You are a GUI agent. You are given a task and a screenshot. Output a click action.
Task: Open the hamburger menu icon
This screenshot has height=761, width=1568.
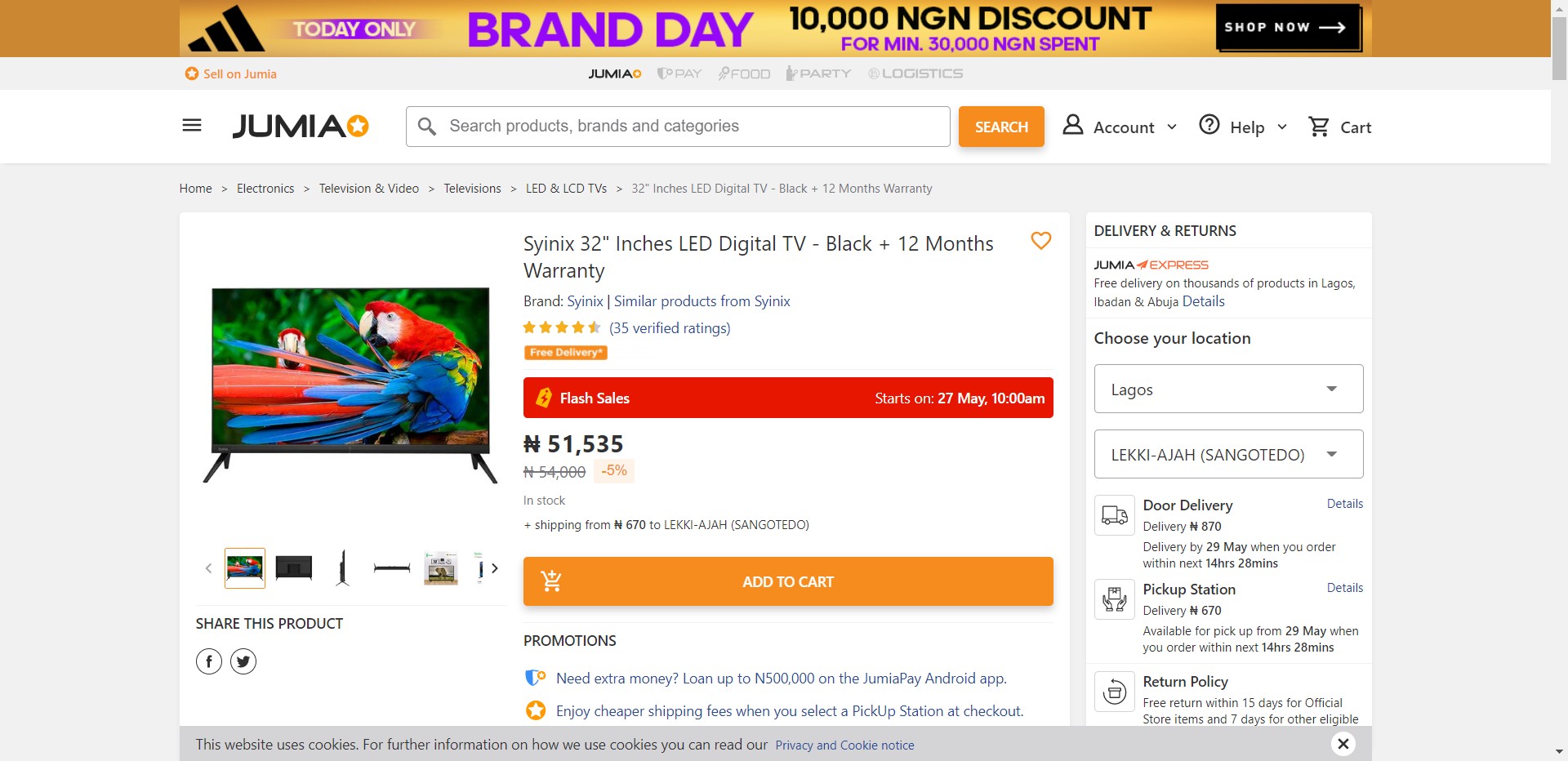192,126
